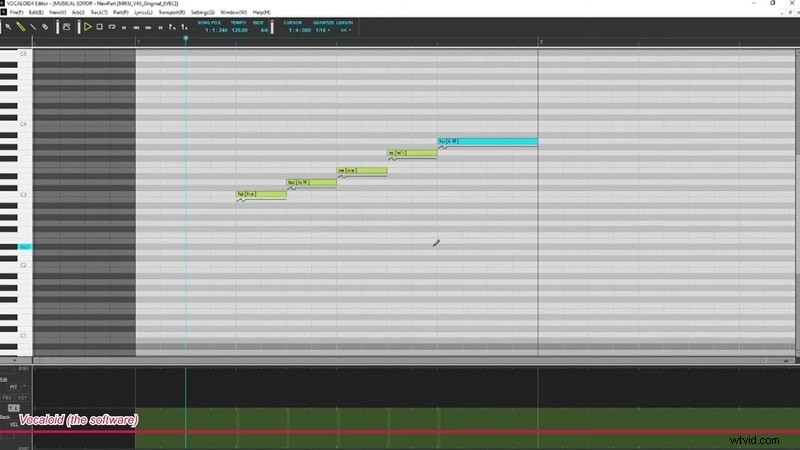Viewport: 800px width, 450px height.
Task: Open the Transport menu
Action: click(x=171, y=12)
